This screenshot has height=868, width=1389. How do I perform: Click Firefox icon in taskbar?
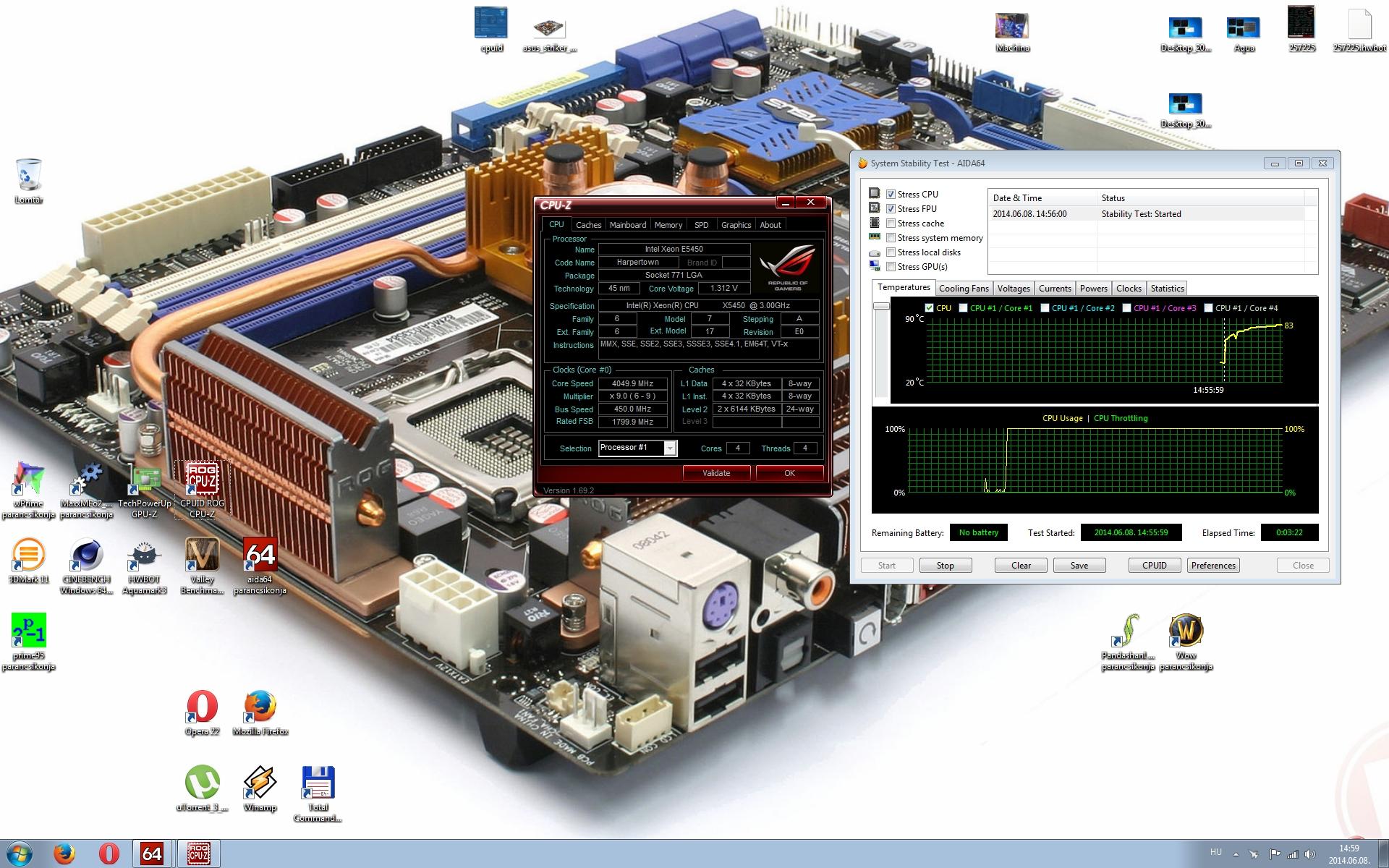[x=64, y=854]
